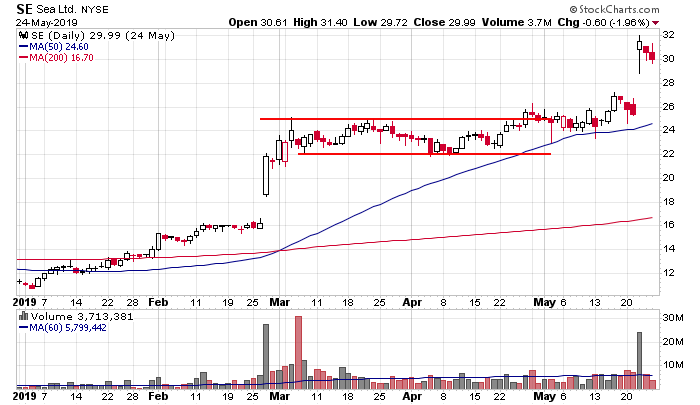Click the Close 29.99 value
The height and width of the screenshot is (405, 700).
[444, 22]
